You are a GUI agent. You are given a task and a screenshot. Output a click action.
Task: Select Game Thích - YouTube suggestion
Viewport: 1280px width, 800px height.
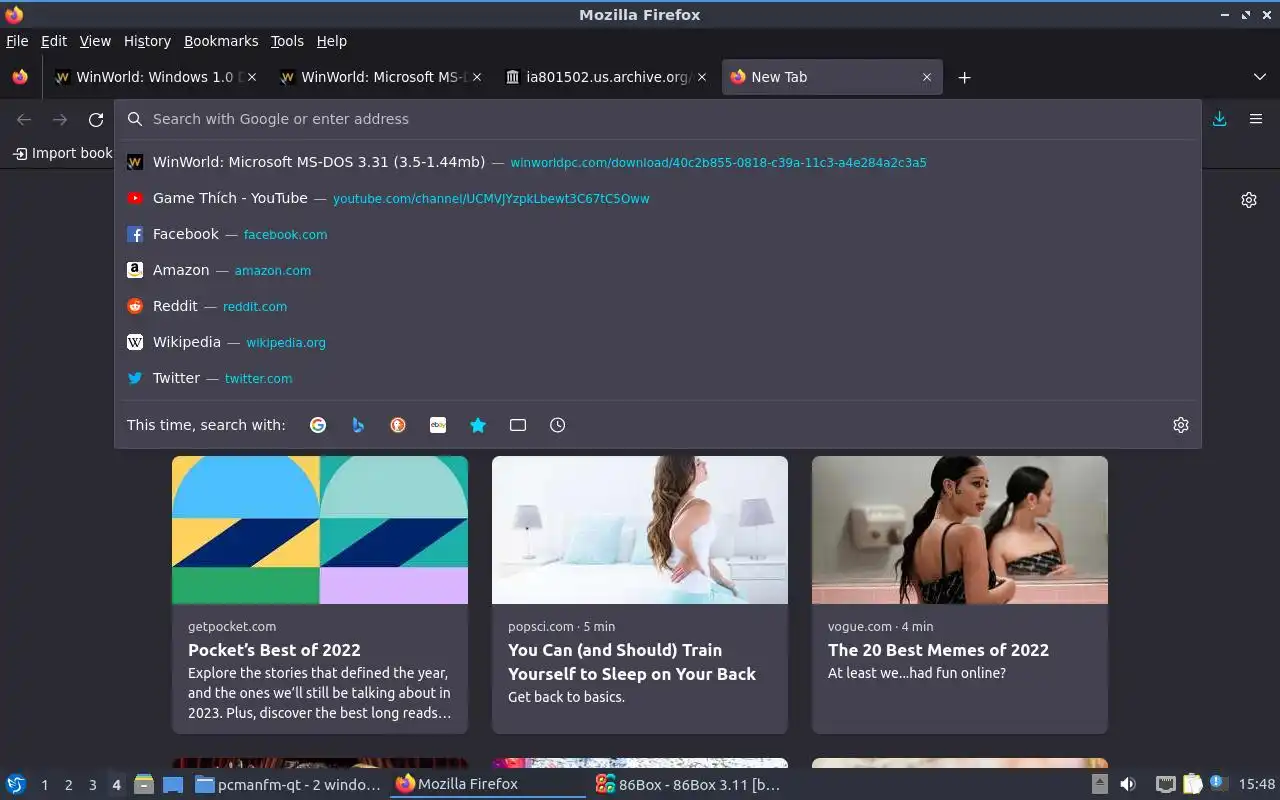click(x=658, y=198)
